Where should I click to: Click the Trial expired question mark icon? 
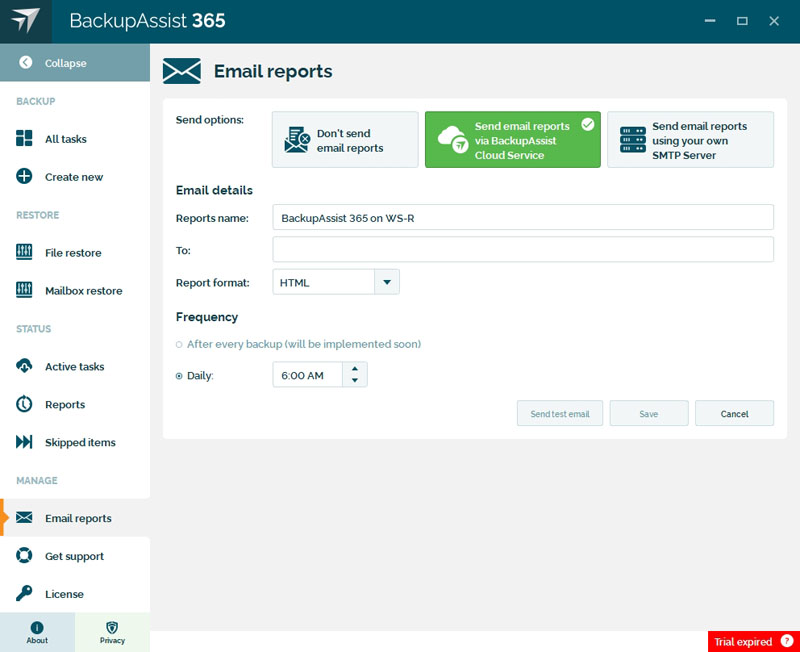coord(787,641)
